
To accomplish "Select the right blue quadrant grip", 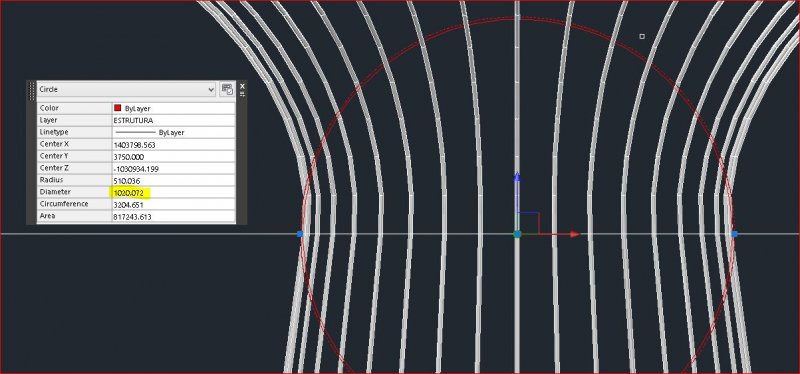I will tap(734, 234).
